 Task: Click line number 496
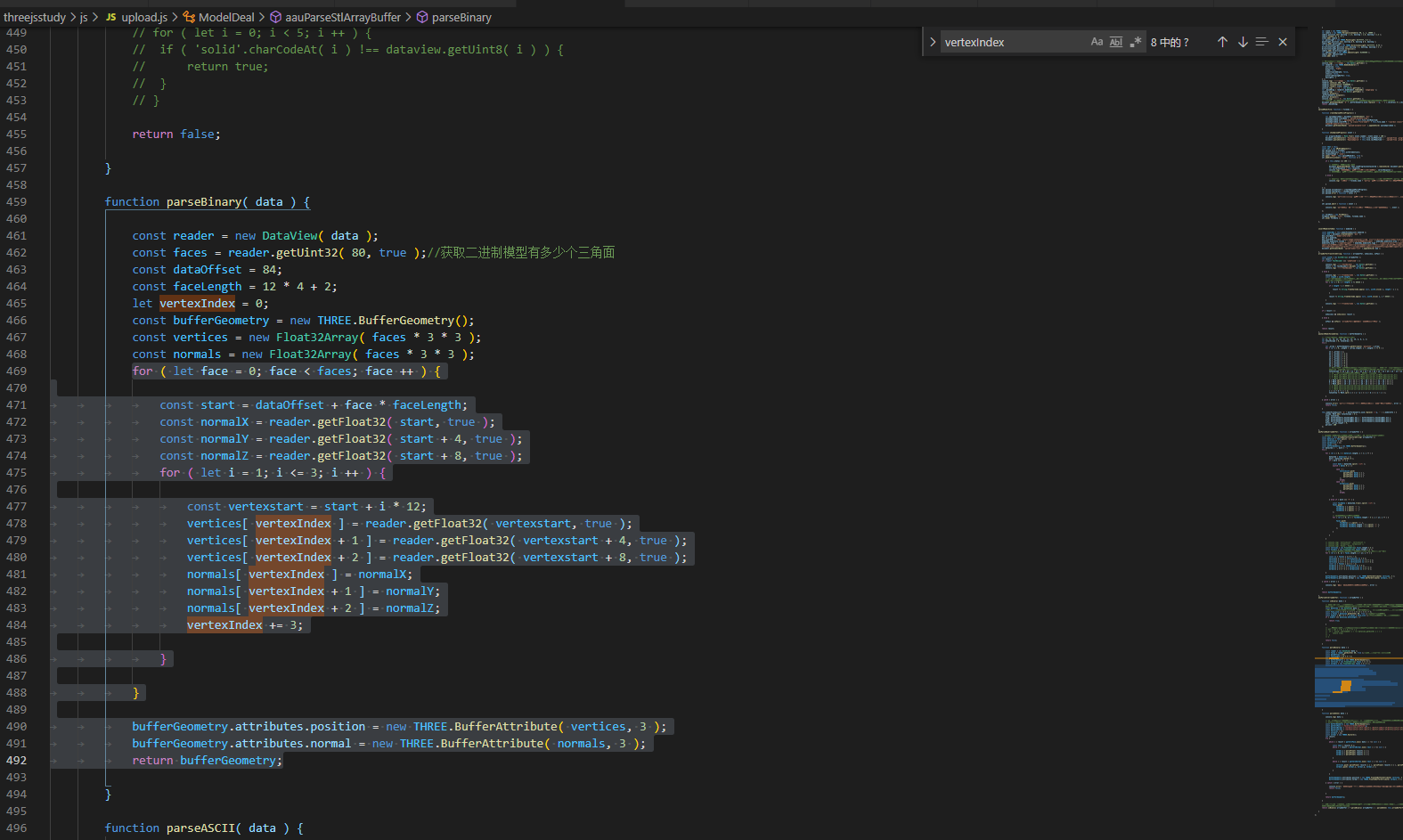16,828
